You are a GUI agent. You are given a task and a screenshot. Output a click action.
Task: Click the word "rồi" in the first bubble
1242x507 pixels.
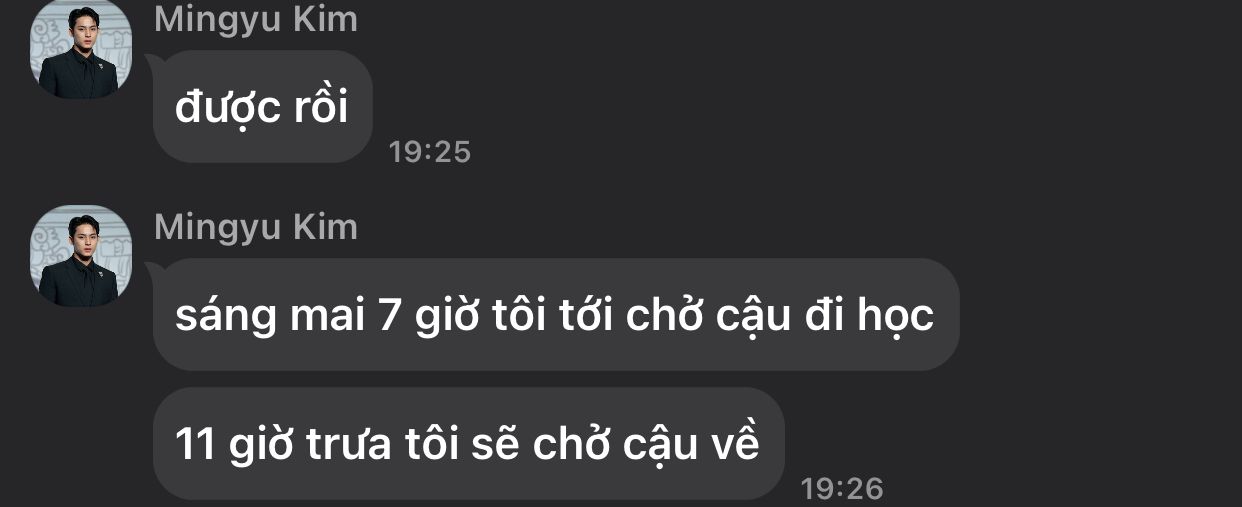(316, 106)
